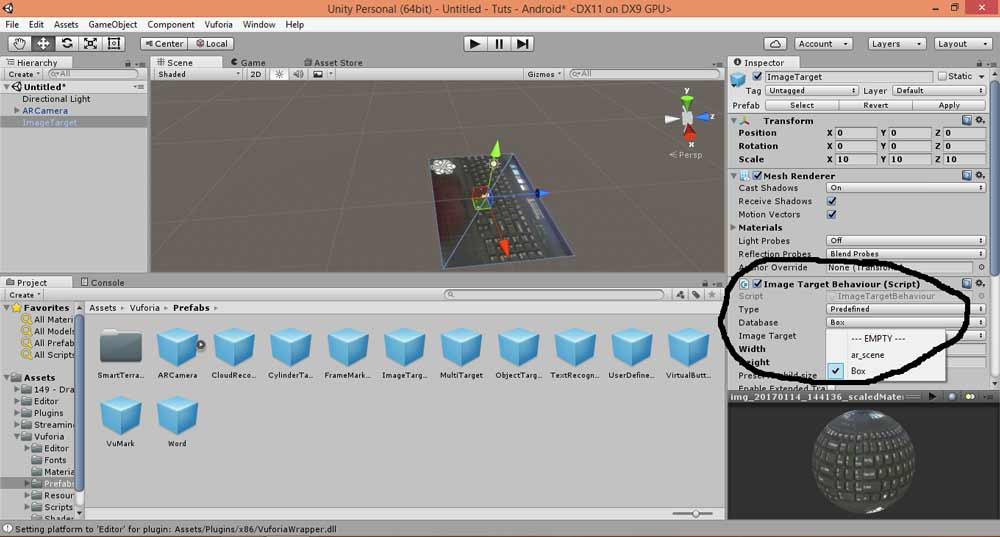The height and width of the screenshot is (537, 1000).
Task: Click the Play button
Action: (x=474, y=43)
